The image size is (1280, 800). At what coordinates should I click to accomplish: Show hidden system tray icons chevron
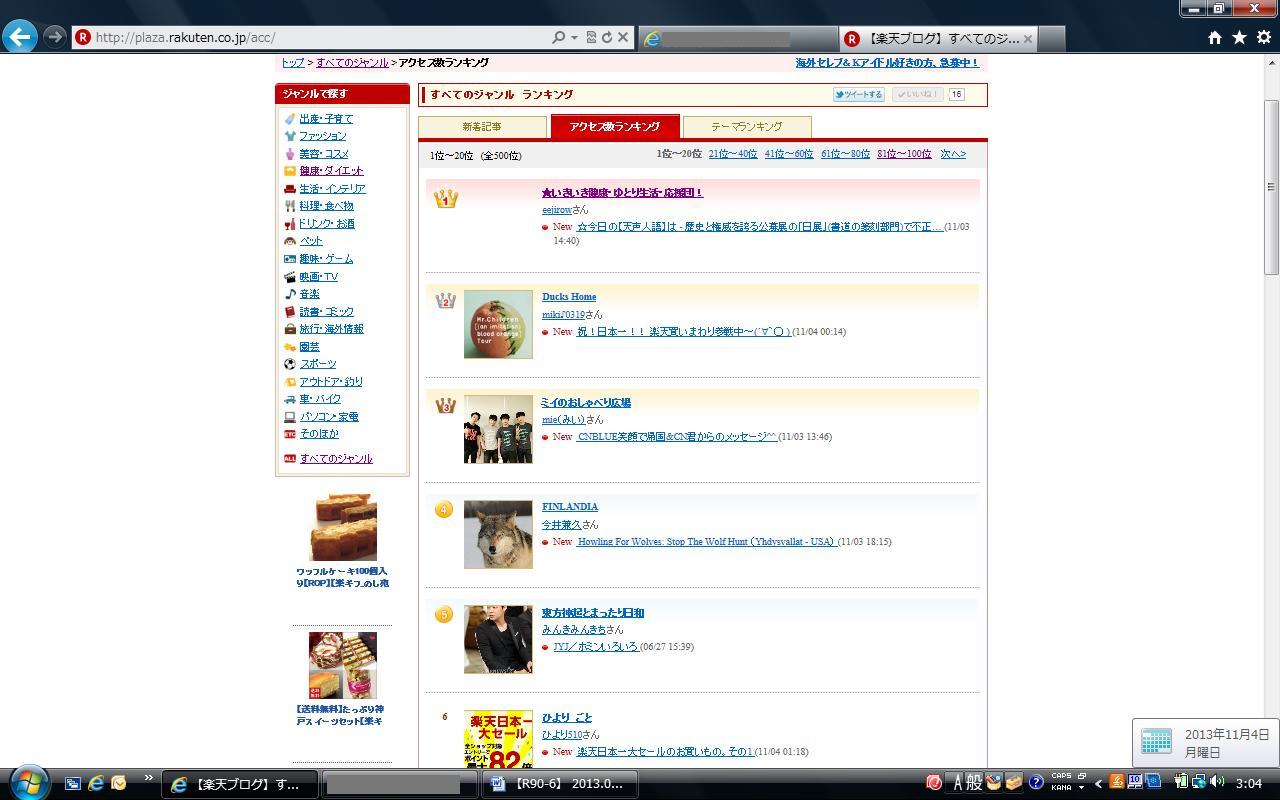1098,784
